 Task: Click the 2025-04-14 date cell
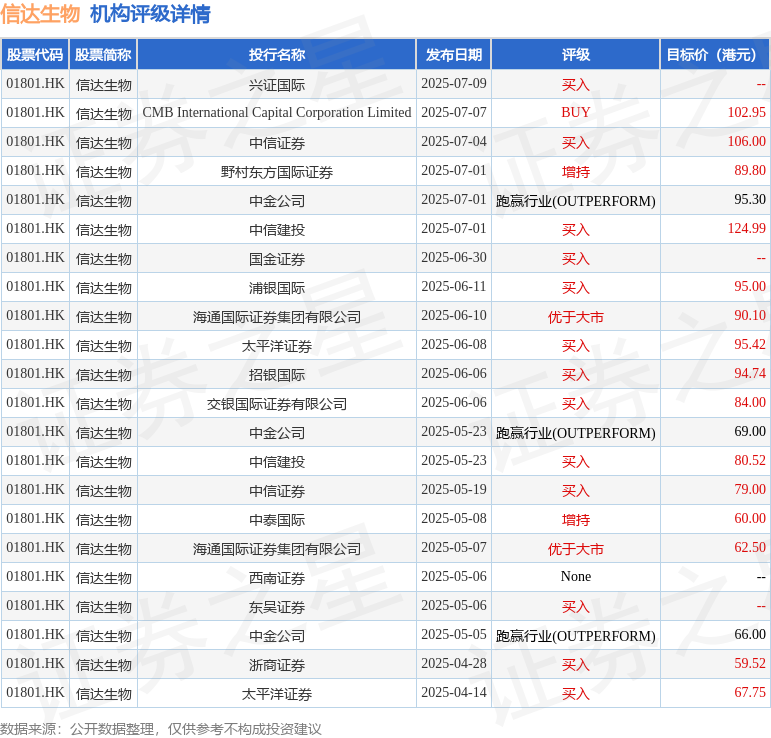[454, 693]
